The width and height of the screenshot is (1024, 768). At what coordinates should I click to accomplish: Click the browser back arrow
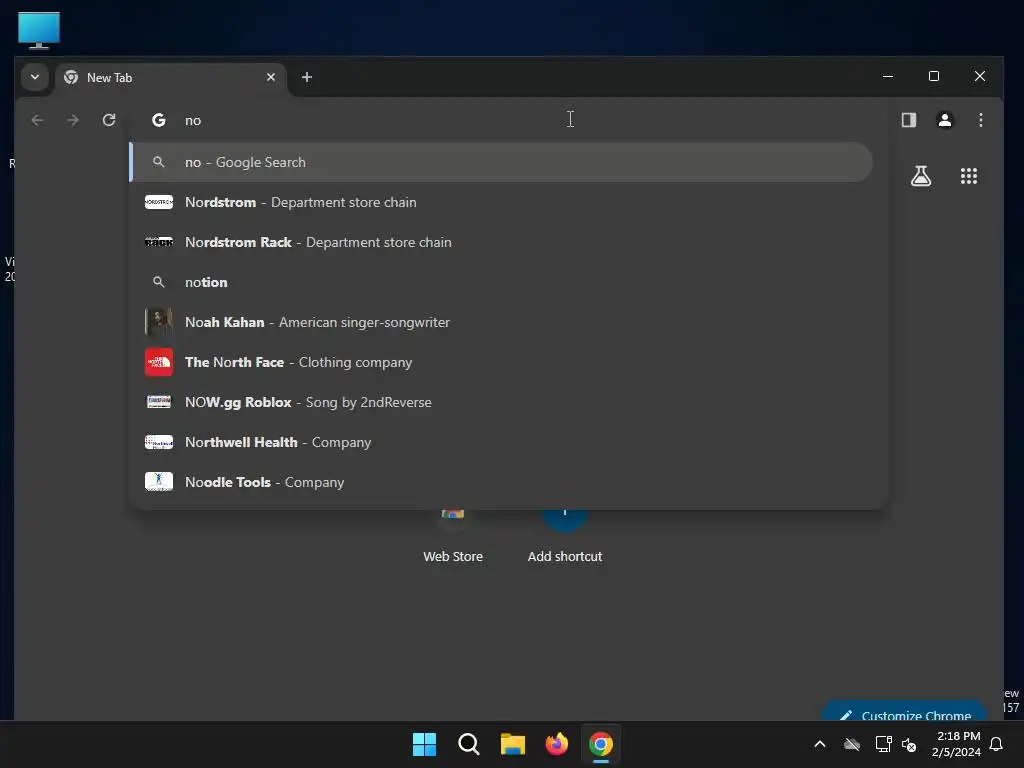[x=37, y=120]
